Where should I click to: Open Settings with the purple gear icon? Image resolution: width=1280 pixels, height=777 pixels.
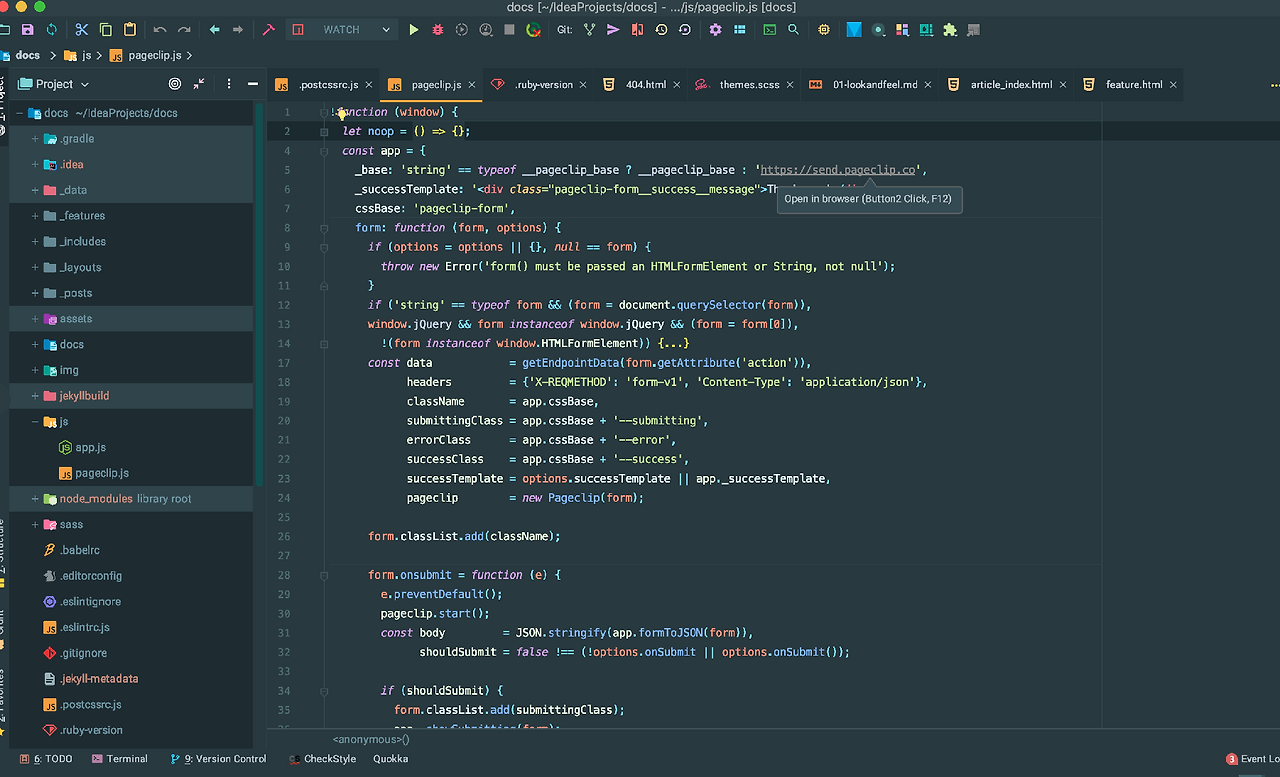715,30
